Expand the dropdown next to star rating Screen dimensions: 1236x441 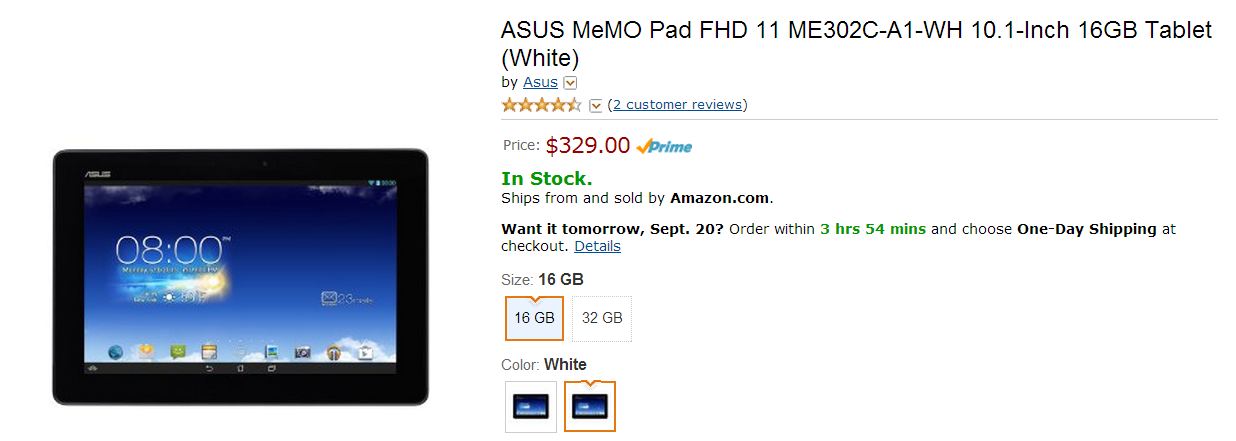coord(596,105)
